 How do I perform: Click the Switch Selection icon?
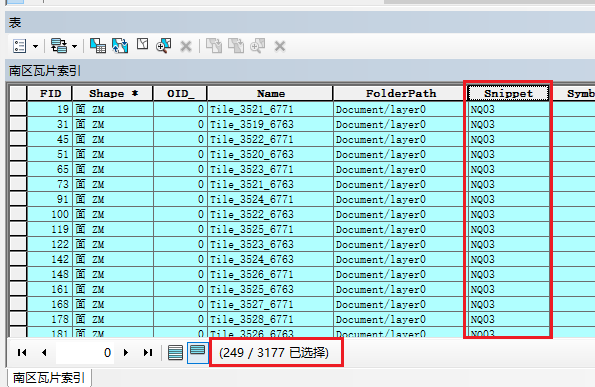click(x=120, y=46)
